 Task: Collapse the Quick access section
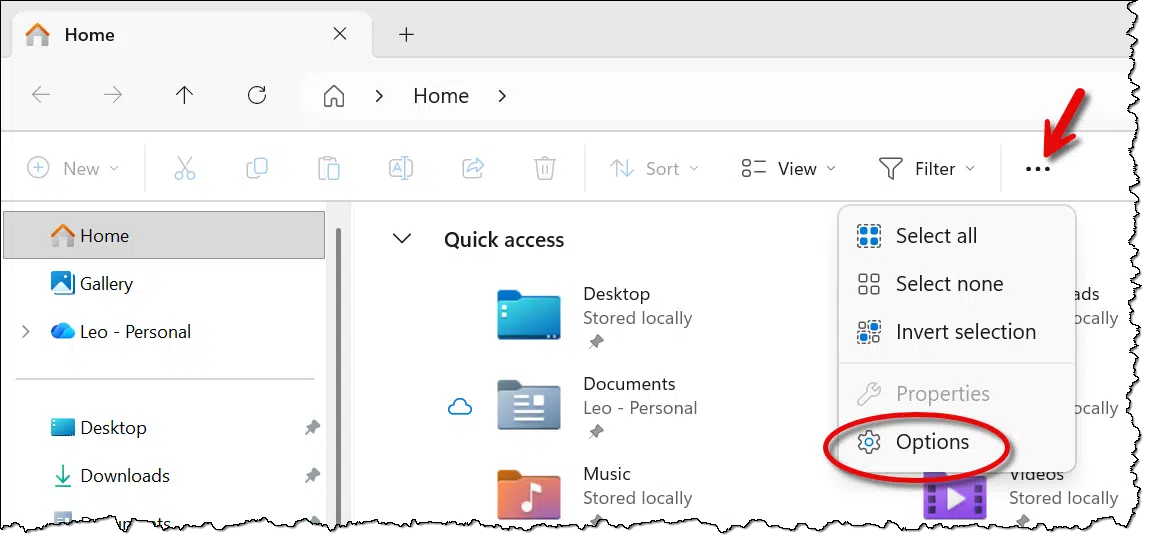click(x=402, y=239)
